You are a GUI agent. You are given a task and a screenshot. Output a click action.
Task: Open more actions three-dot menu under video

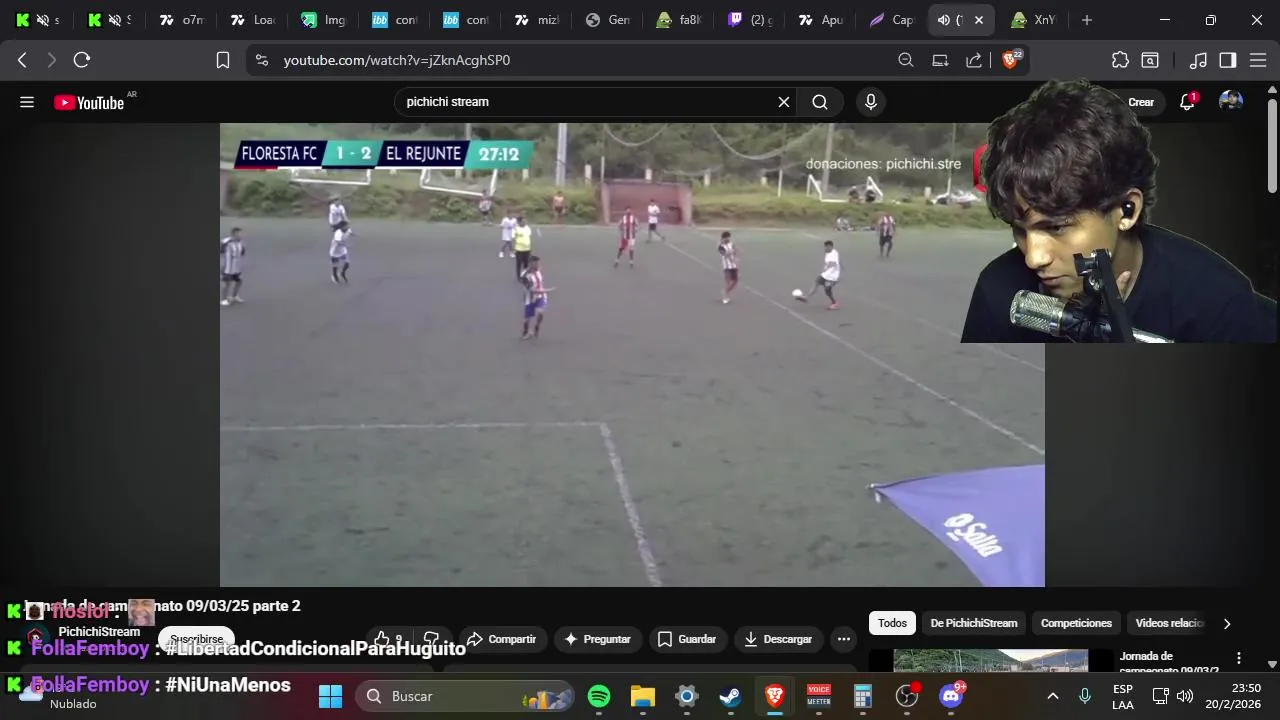click(x=844, y=639)
